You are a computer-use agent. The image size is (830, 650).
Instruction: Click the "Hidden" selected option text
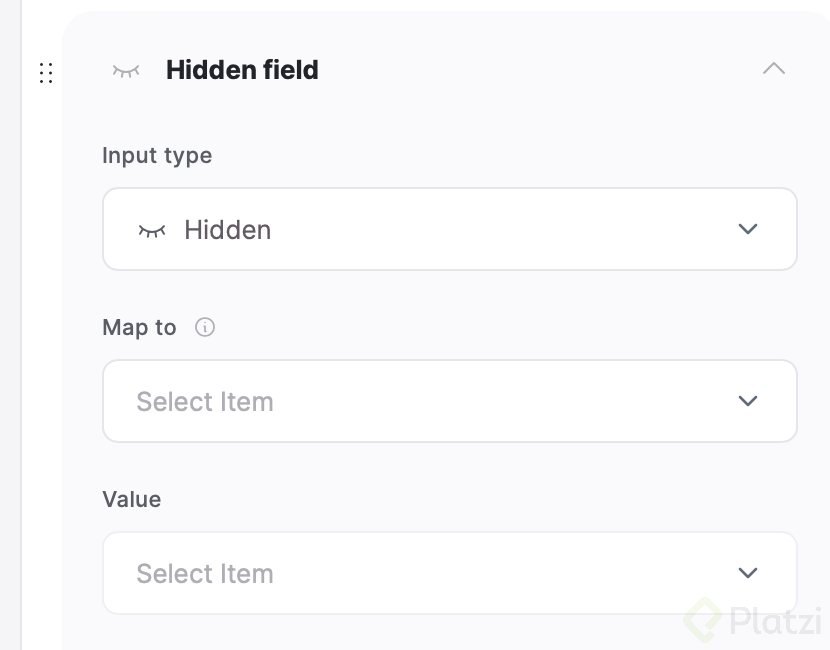click(227, 230)
